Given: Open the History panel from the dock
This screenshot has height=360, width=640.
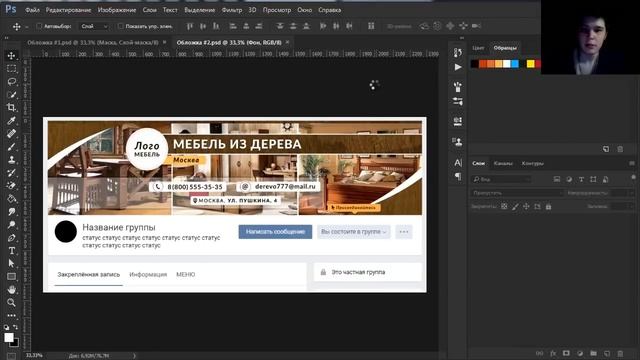Looking at the screenshot, I should click(458, 52).
